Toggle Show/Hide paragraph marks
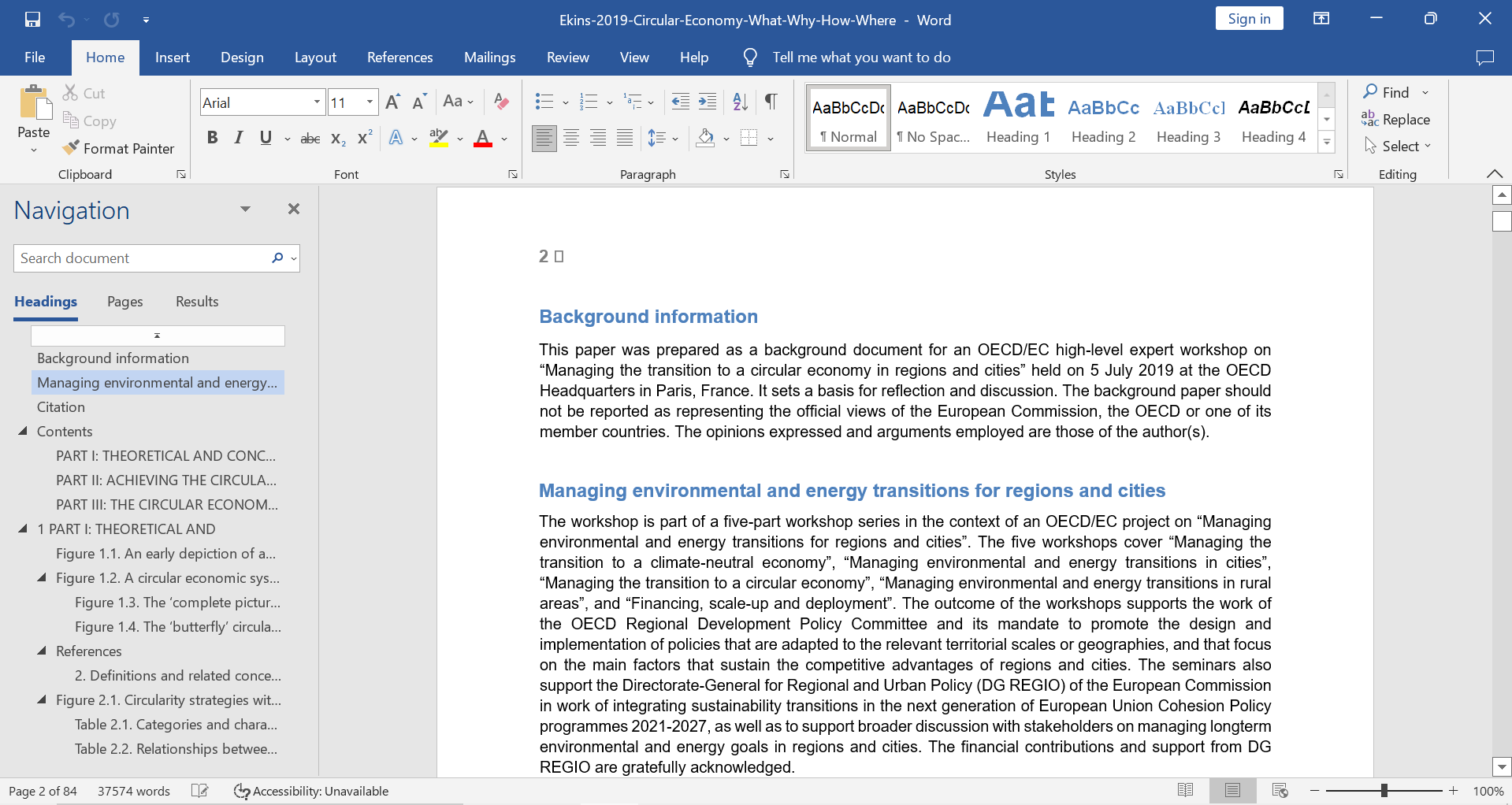 (771, 102)
